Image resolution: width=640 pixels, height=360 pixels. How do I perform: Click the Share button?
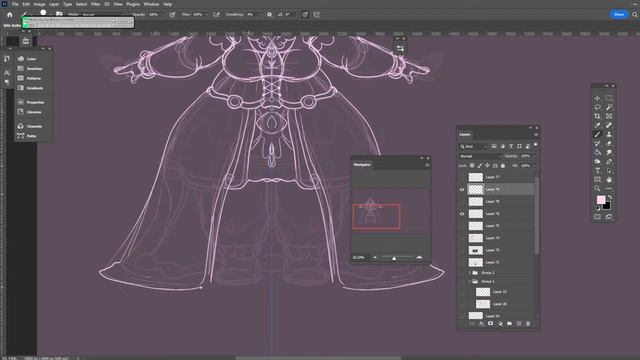(619, 14)
